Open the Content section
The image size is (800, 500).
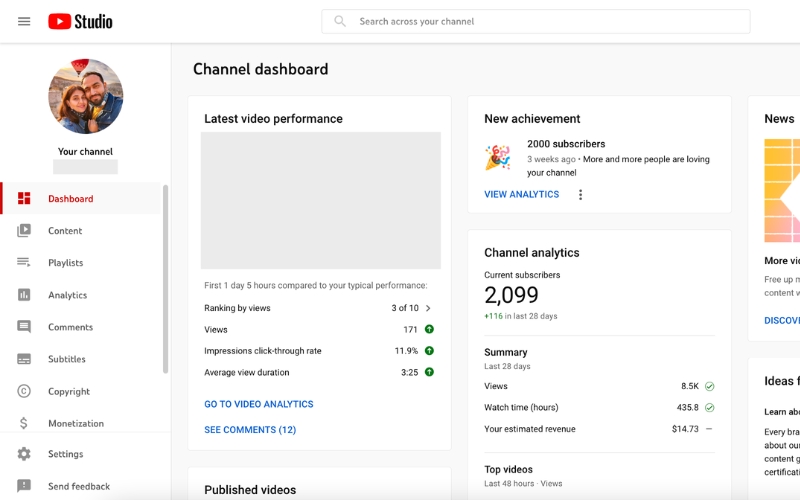tap(81, 230)
